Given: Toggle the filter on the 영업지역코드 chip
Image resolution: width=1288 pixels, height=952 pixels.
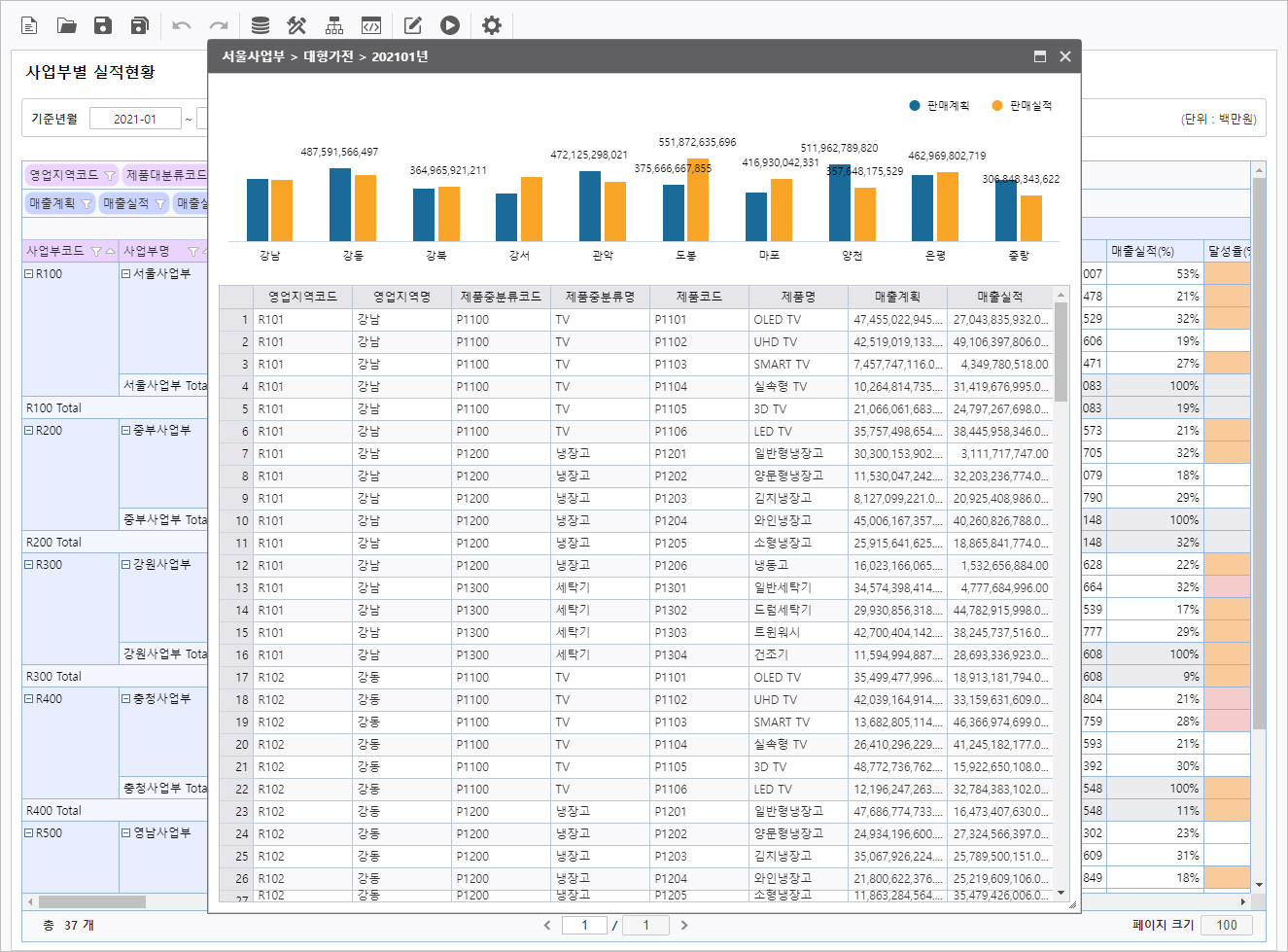Looking at the screenshot, I should click(109, 176).
